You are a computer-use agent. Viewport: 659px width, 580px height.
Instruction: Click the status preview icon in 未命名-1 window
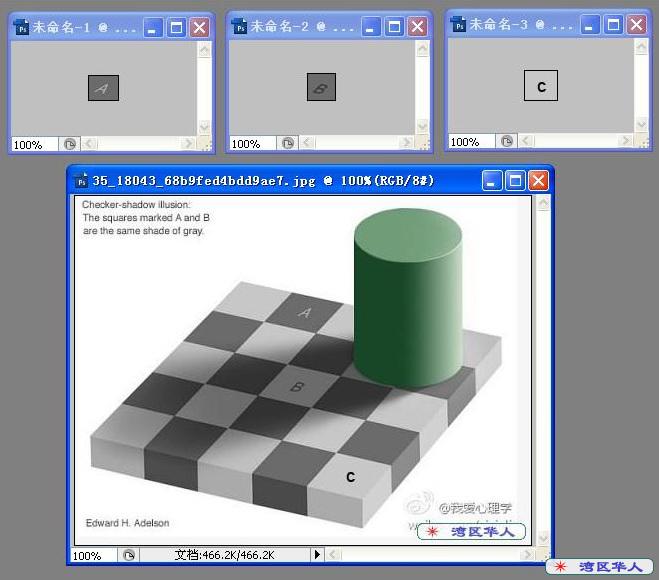70,144
